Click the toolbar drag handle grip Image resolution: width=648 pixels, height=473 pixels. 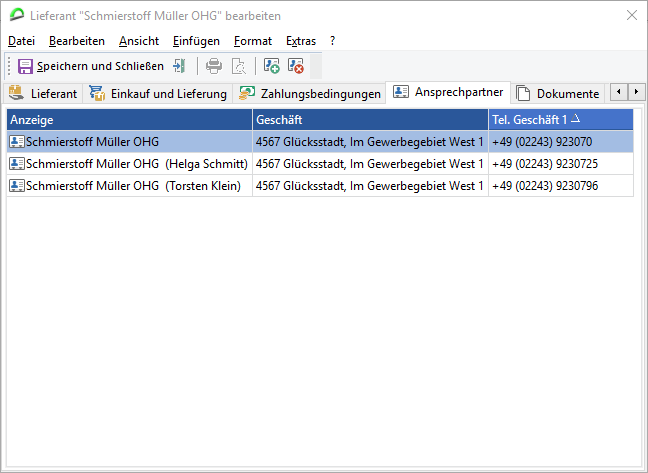point(9,66)
